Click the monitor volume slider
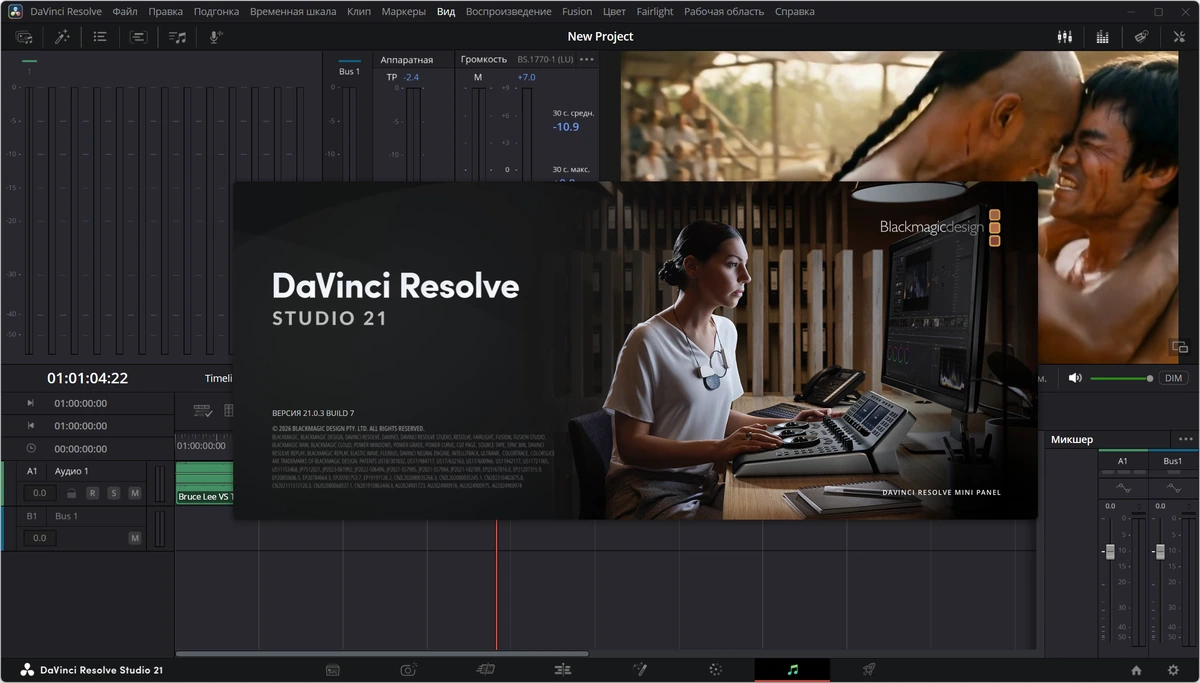This screenshot has width=1200, height=683. pos(1121,378)
